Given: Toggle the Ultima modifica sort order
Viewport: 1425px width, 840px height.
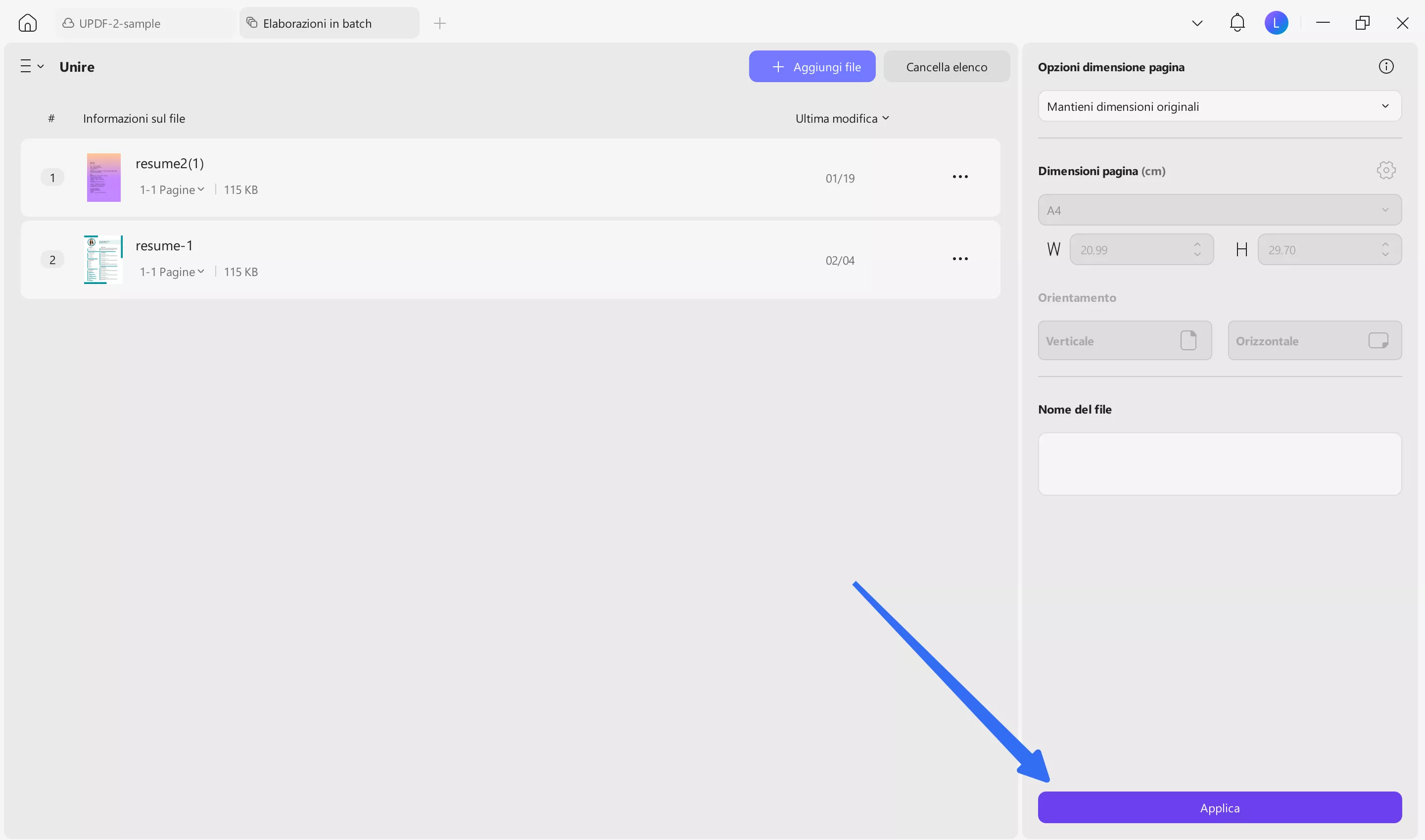Looking at the screenshot, I should (841, 118).
